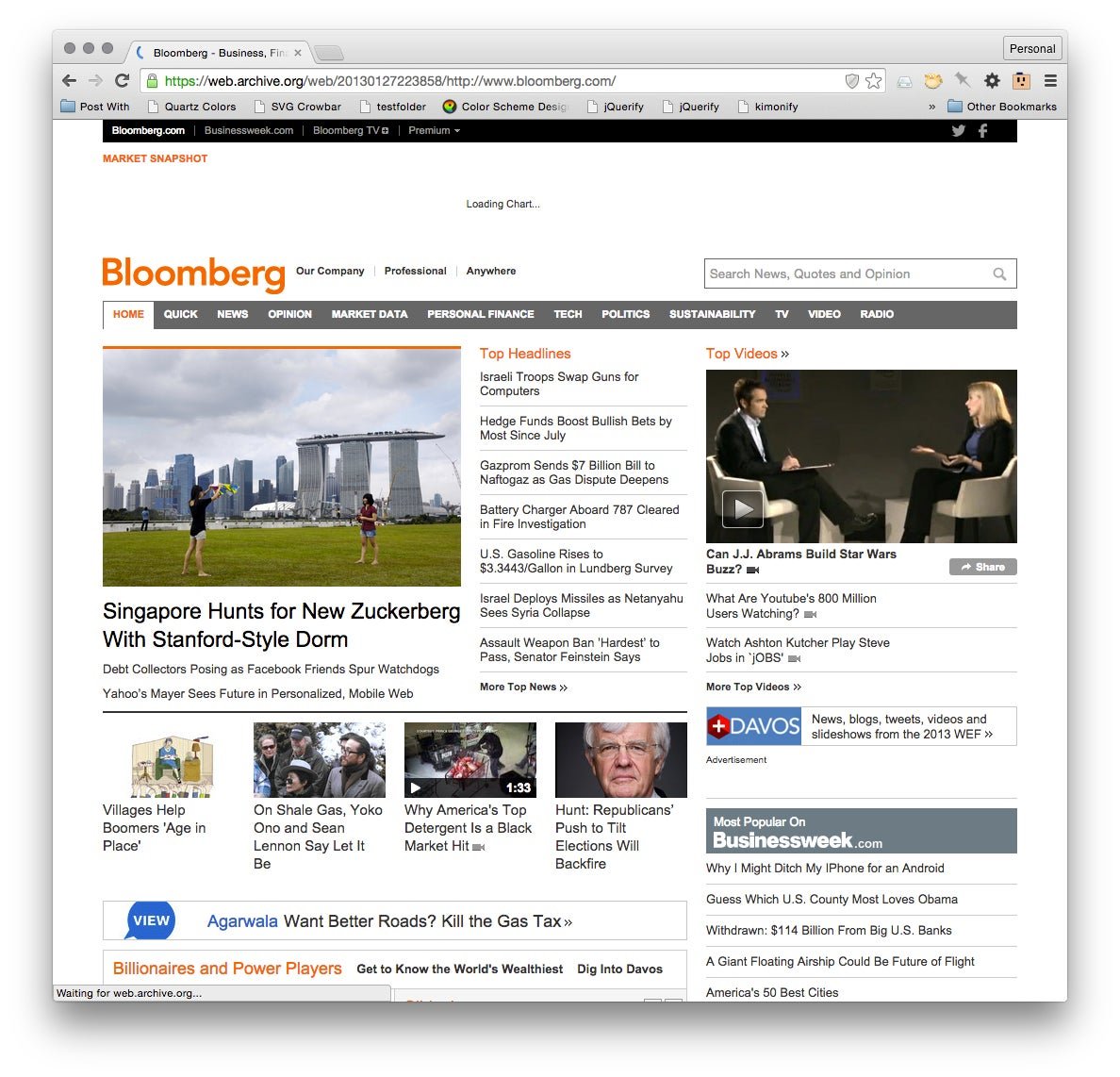Viewport: 1120px width, 1077px height.
Task: Open the Bloomberg TV link
Action: 350,130
